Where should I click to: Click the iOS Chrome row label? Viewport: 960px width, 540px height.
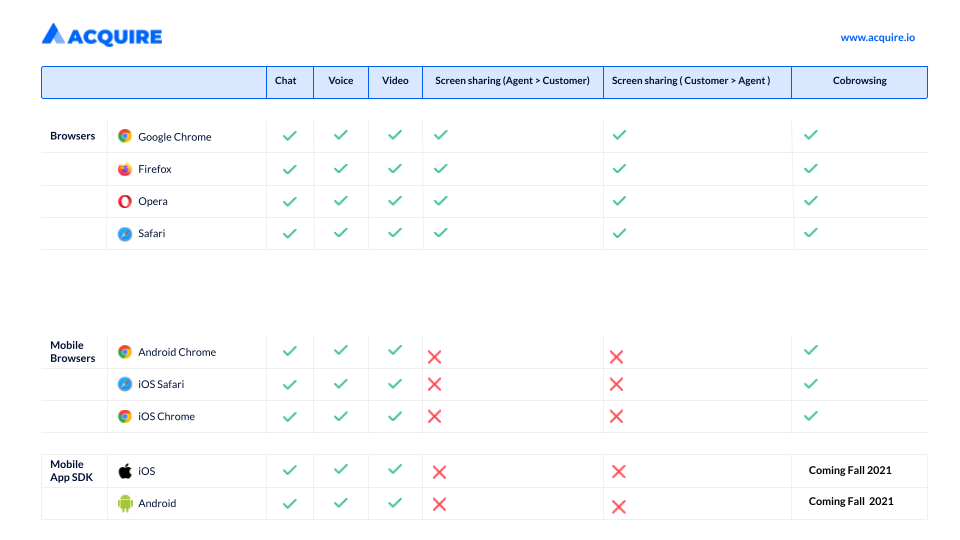[167, 416]
